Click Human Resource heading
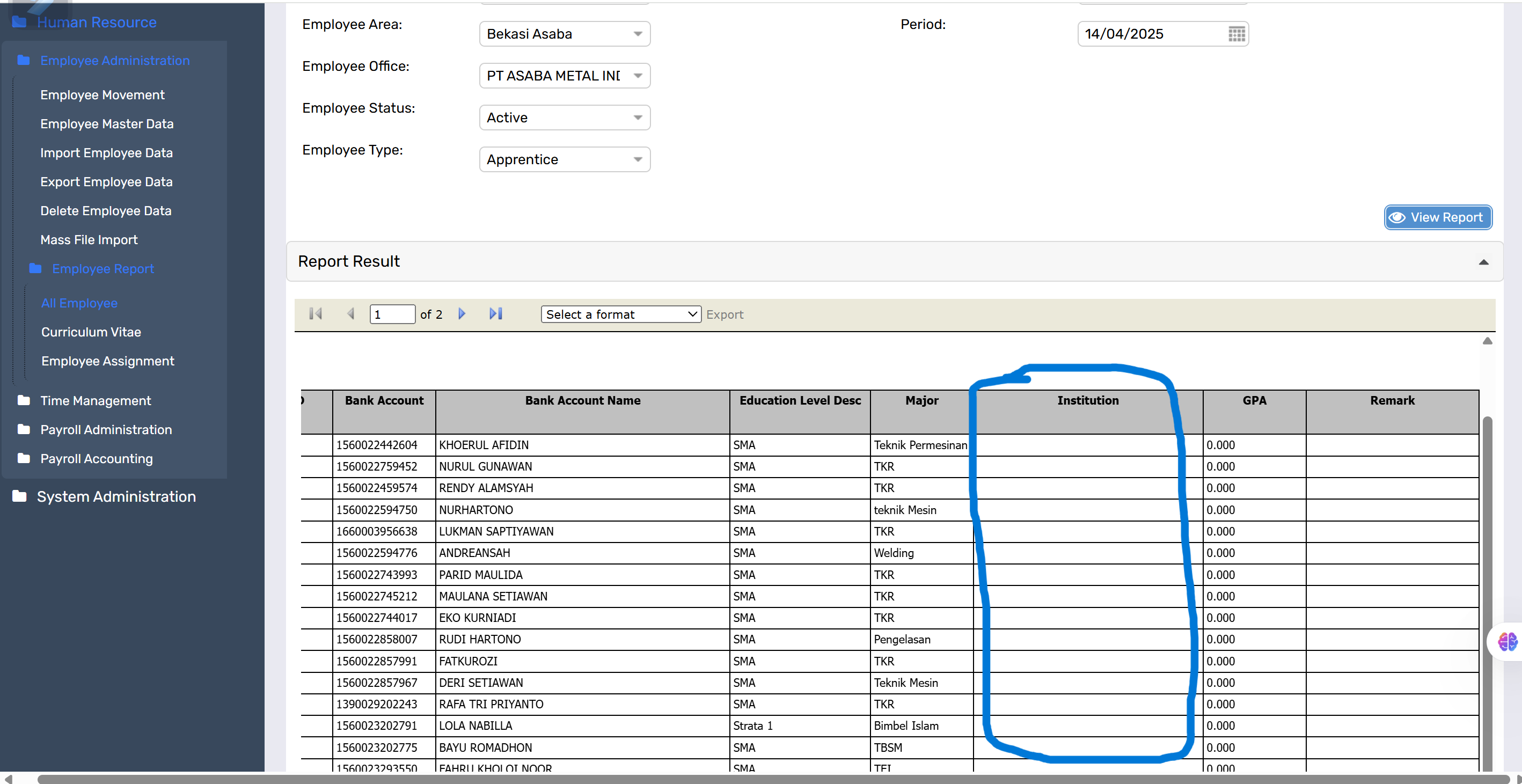The width and height of the screenshot is (1522, 784). (x=97, y=22)
